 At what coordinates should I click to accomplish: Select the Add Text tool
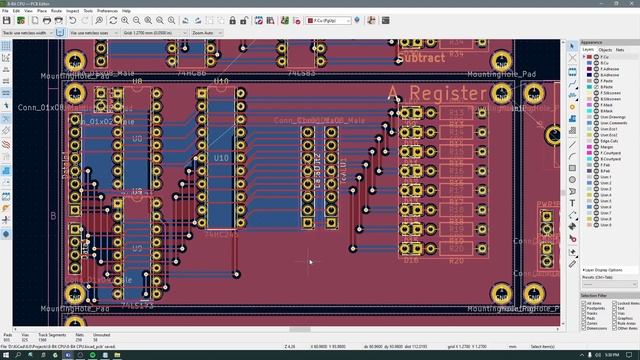572,203
